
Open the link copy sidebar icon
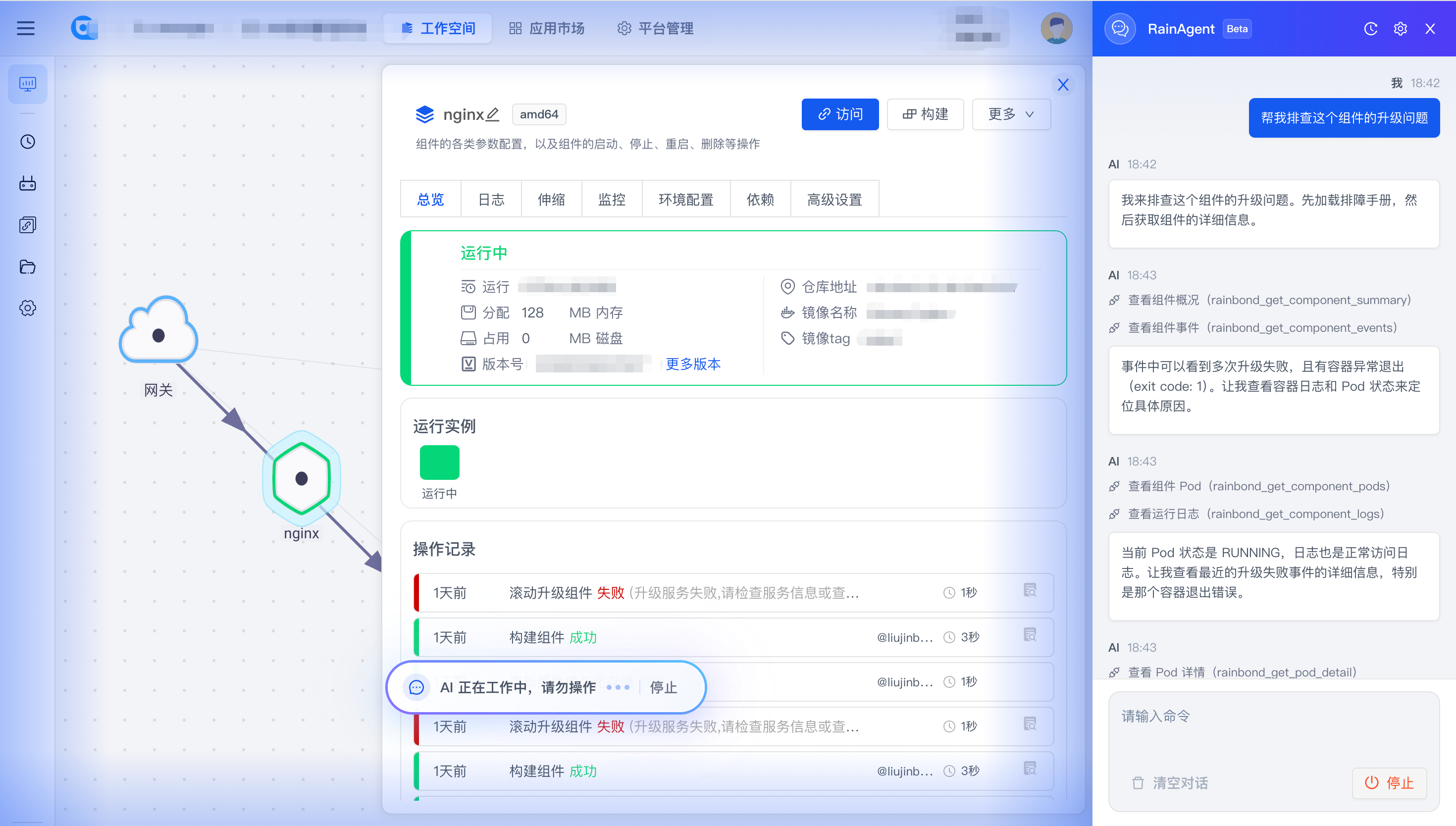point(28,225)
